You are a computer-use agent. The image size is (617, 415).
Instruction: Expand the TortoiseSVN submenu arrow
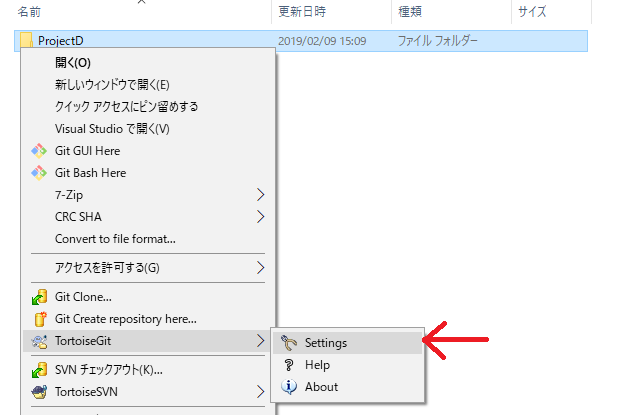point(260,392)
